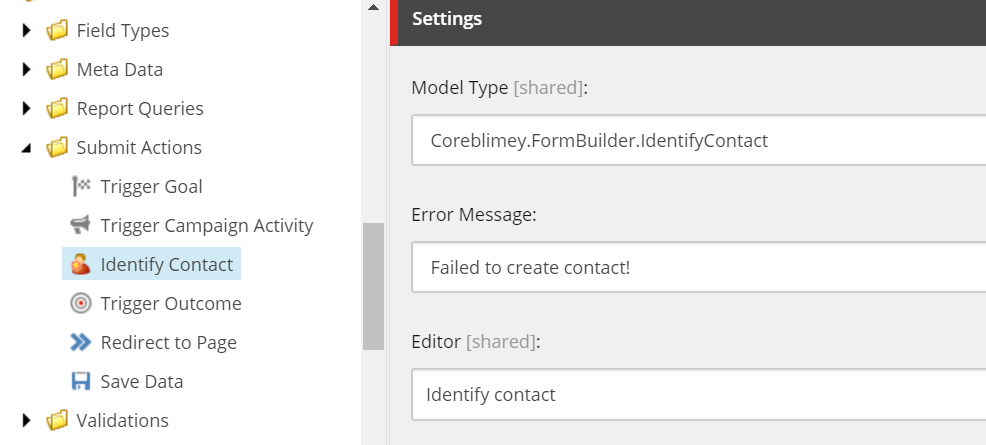Expand the Report Queries tree node
Image resolution: width=986 pixels, height=445 pixels.
pos(26,108)
